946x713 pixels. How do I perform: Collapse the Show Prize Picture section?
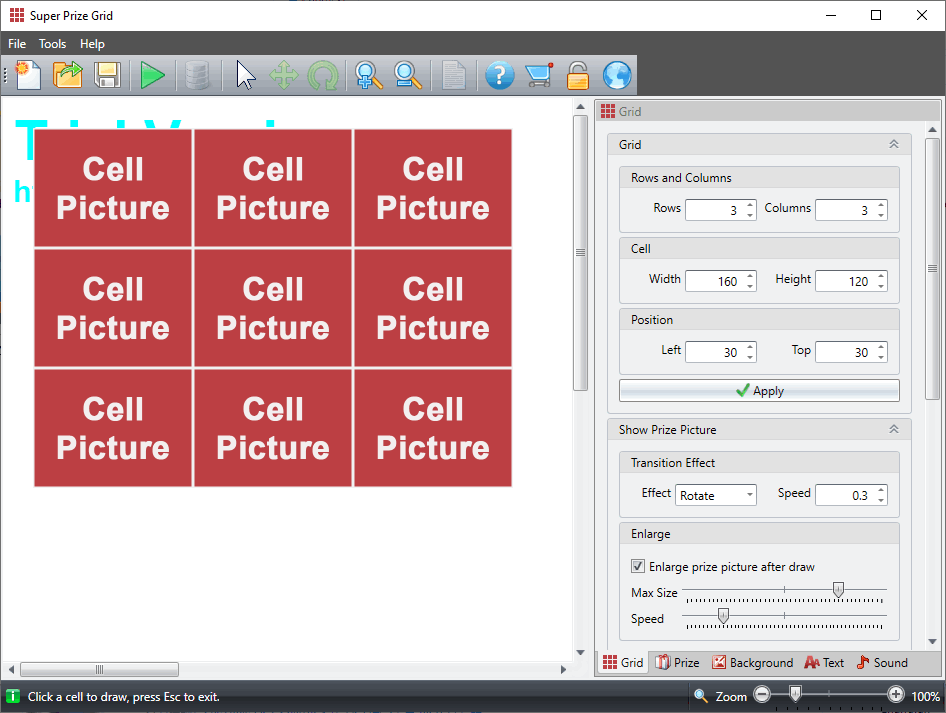click(x=894, y=430)
